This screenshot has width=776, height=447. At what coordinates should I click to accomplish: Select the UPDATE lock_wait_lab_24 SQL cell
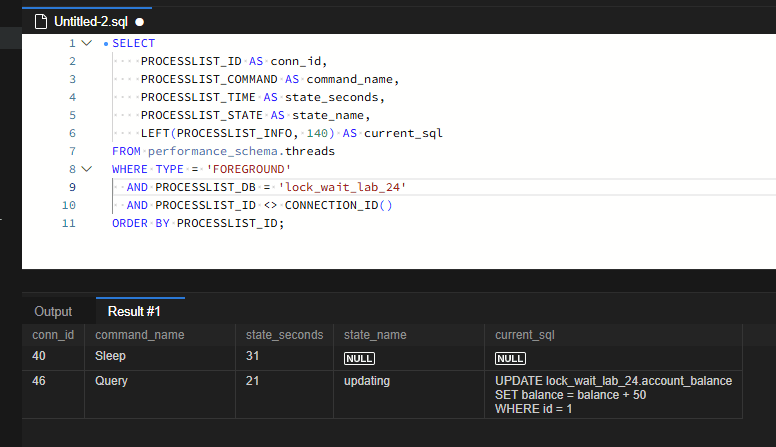point(613,395)
